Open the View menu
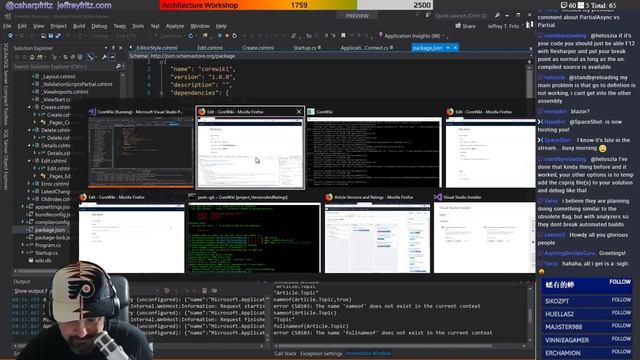The image size is (640, 360). point(38,26)
